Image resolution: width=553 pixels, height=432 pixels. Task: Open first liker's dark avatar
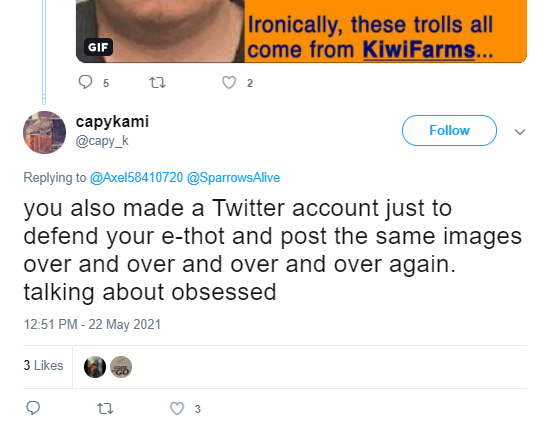[x=95, y=367]
